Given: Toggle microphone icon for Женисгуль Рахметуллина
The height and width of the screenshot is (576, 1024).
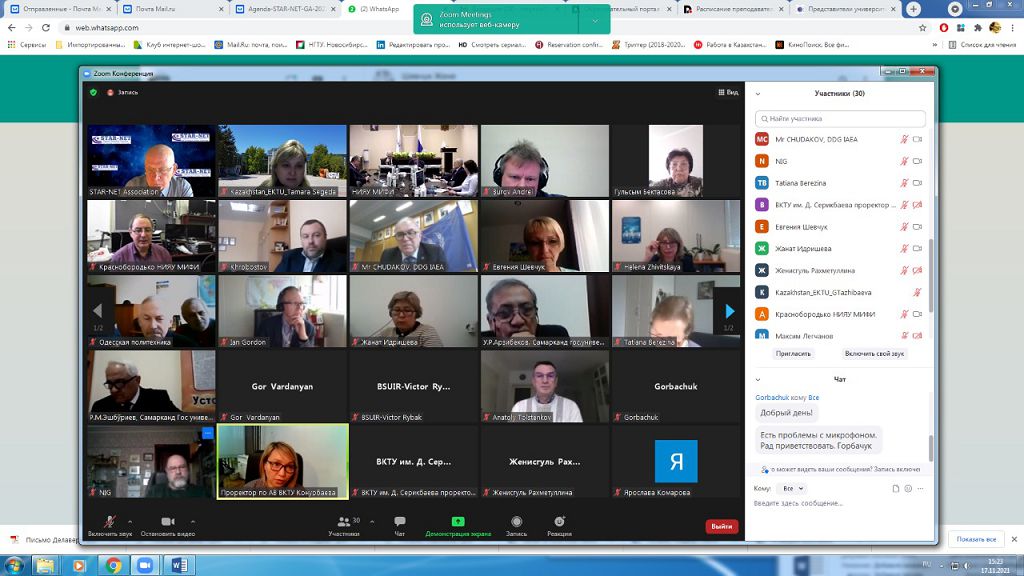Looking at the screenshot, I should click(x=904, y=270).
